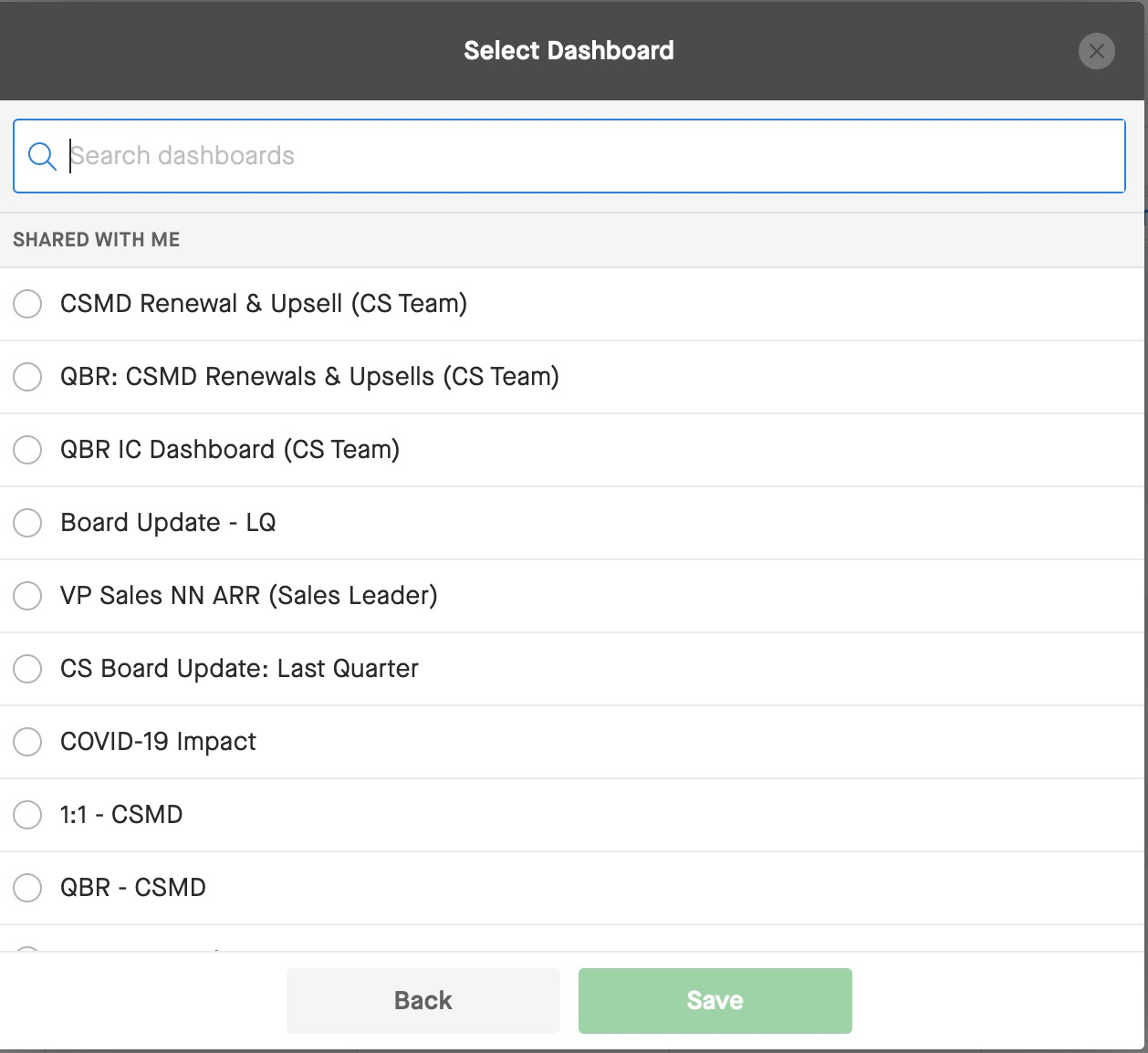Viewport: 1148px width, 1053px height.
Task: Click 'COVID-19 Impact' label
Action: click(158, 742)
